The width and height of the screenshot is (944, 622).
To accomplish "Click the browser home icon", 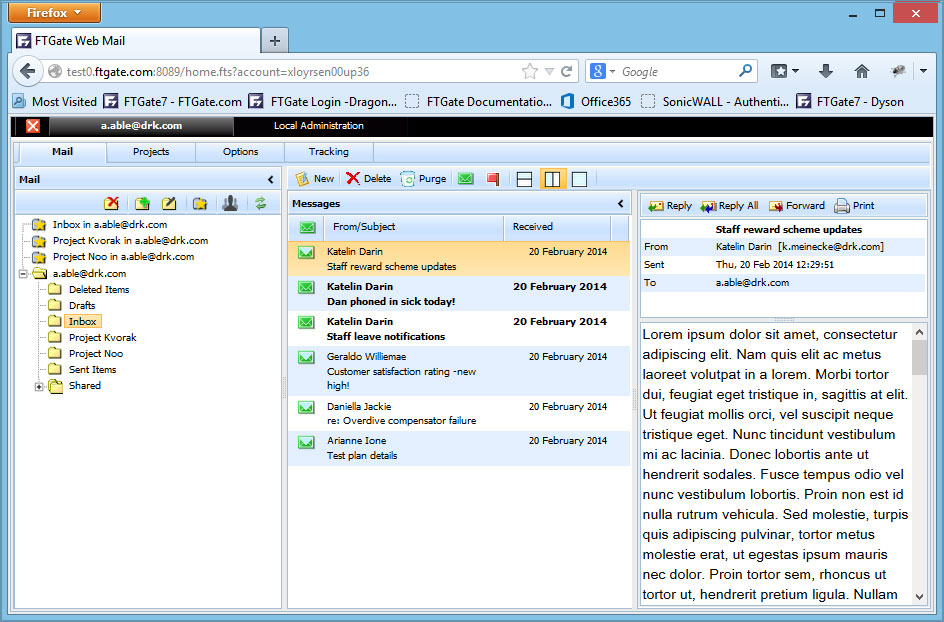I will coord(862,72).
